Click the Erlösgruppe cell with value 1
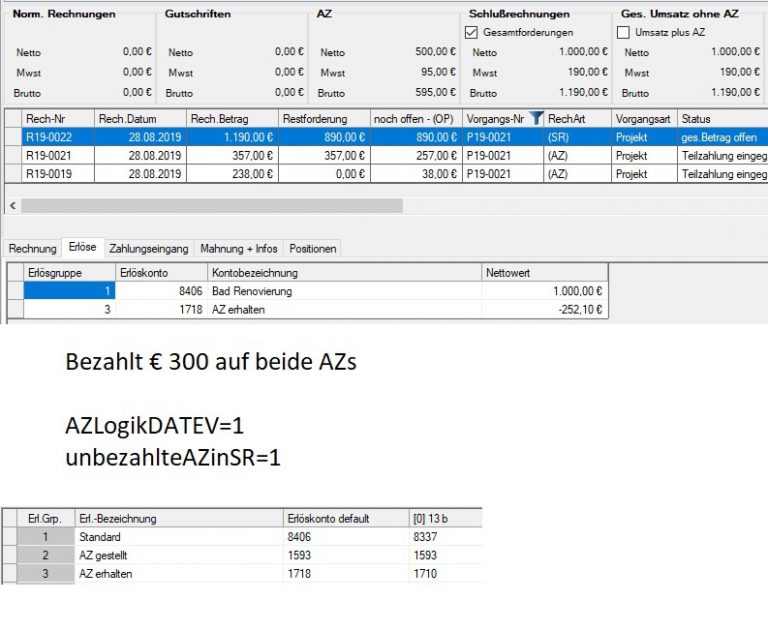The width and height of the screenshot is (768, 631). tap(69, 291)
